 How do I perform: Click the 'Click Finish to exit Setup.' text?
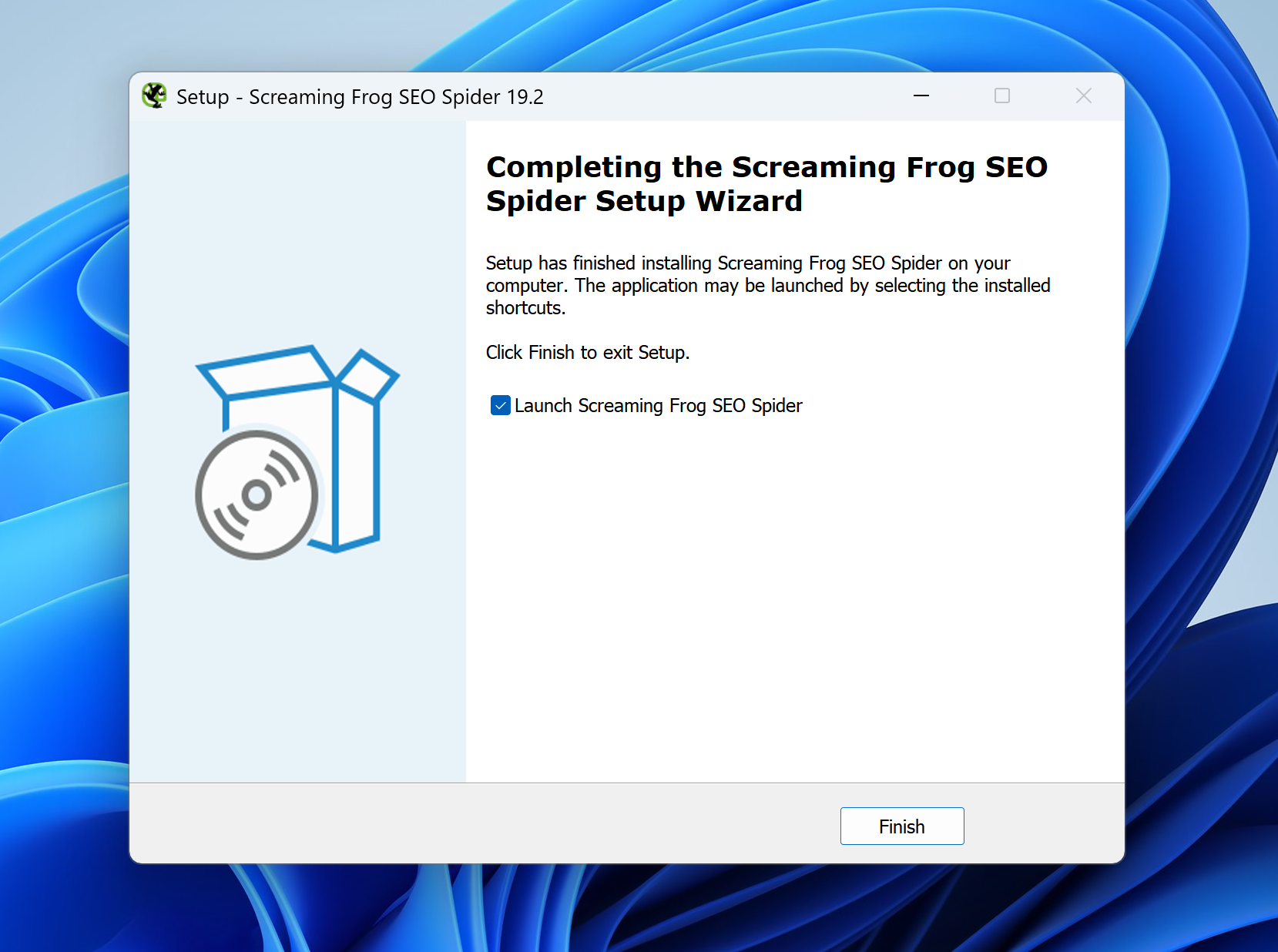(587, 353)
